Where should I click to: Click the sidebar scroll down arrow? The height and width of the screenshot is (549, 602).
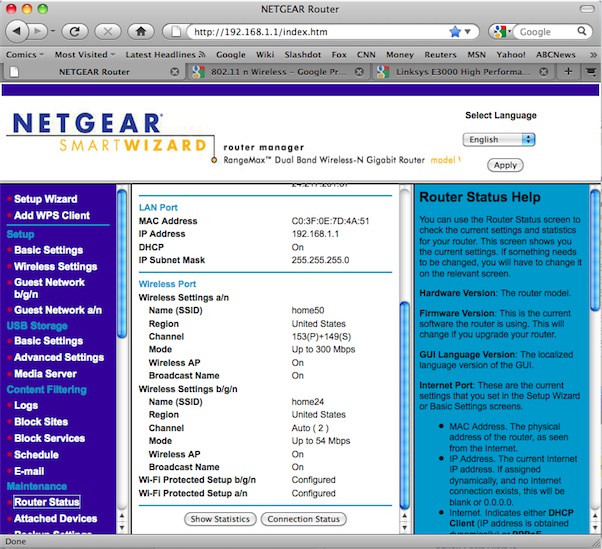pyautogui.click(x=122, y=528)
